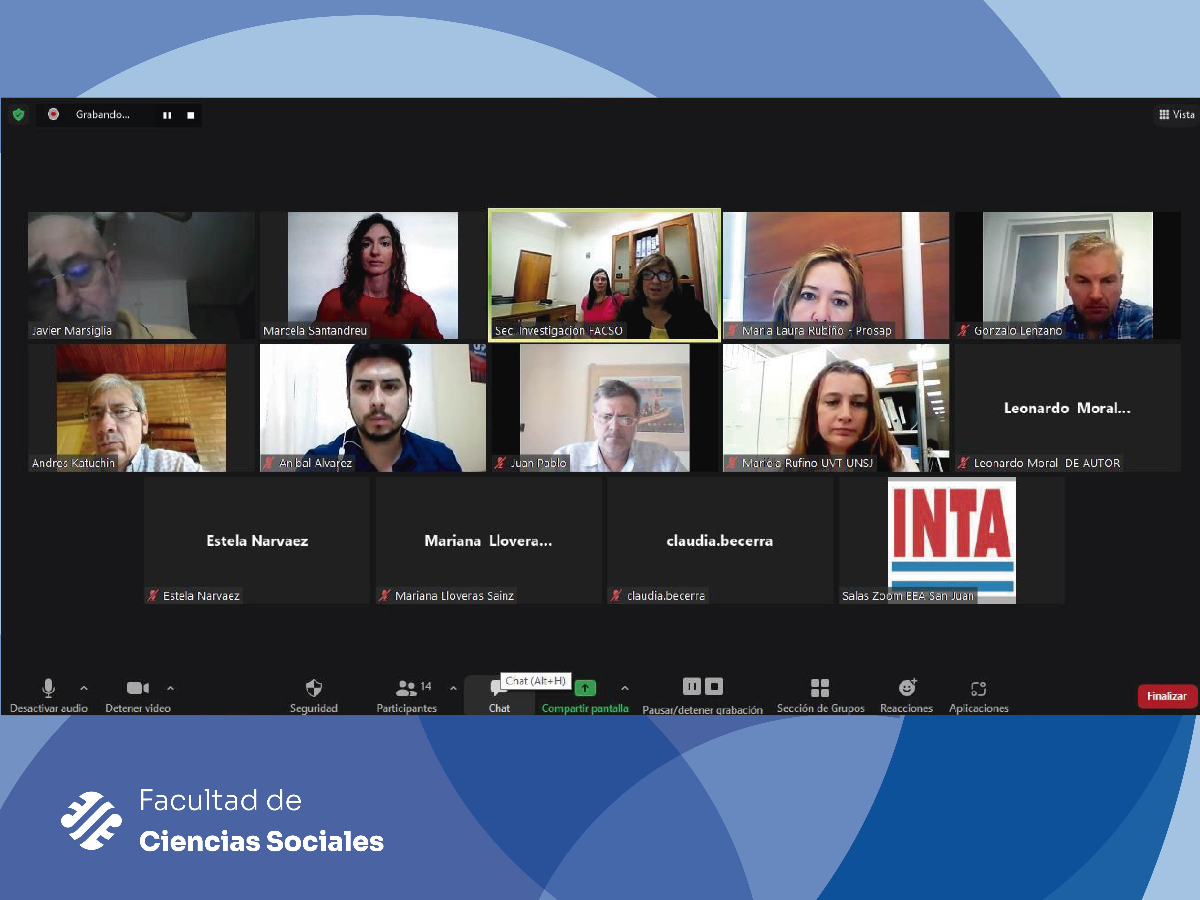
Task: Open the Seguridad shield options
Action: pos(313,694)
